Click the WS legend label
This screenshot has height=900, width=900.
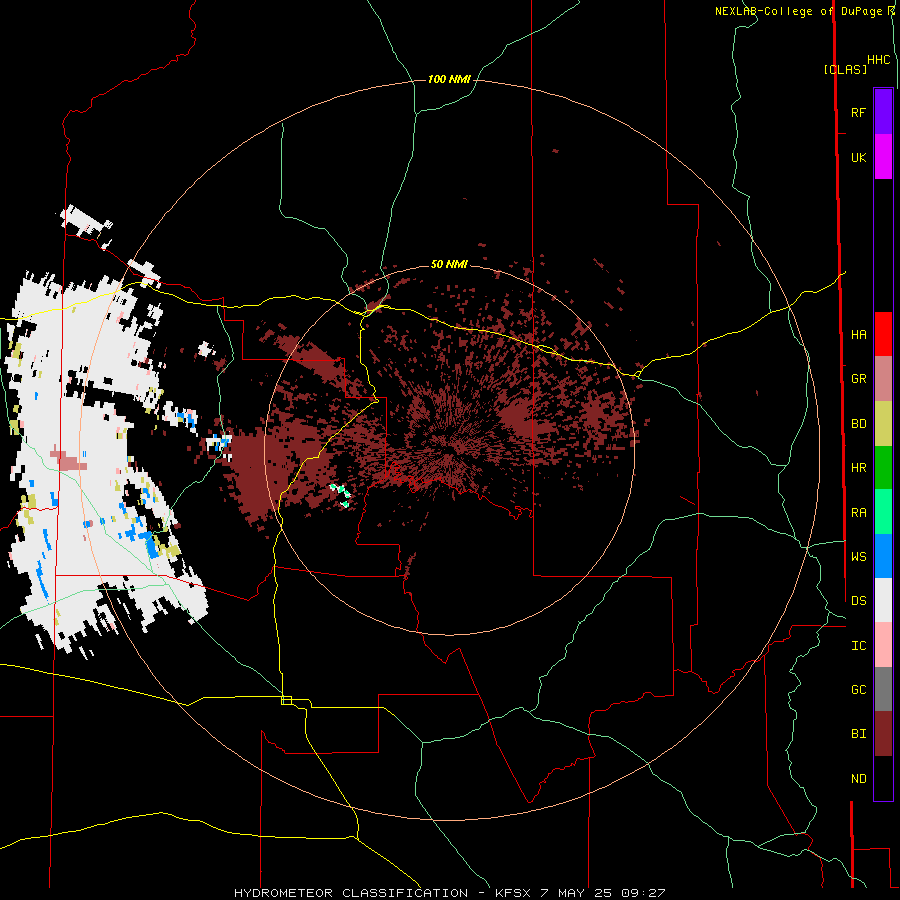coord(858,556)
